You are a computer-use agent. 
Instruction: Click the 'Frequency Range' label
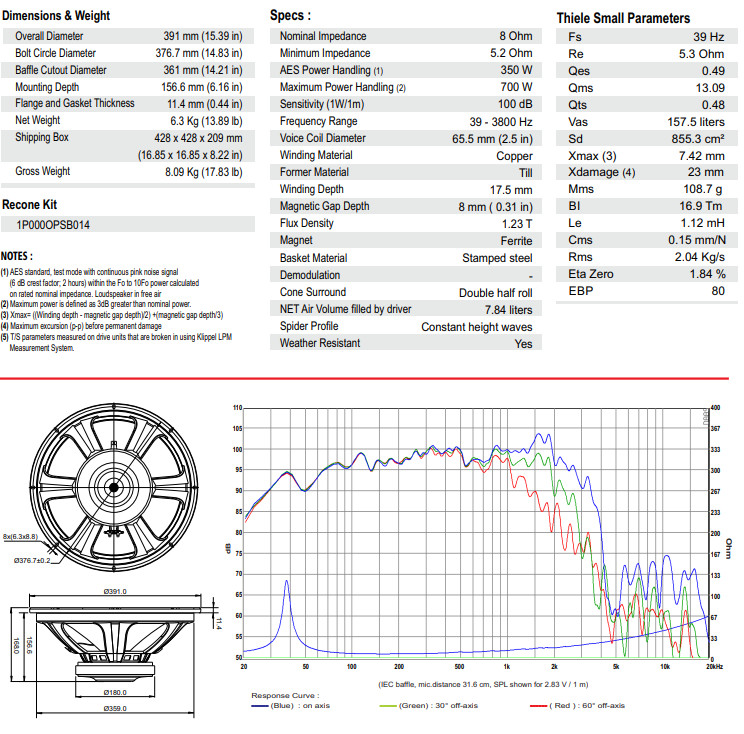tap(318, 121)
